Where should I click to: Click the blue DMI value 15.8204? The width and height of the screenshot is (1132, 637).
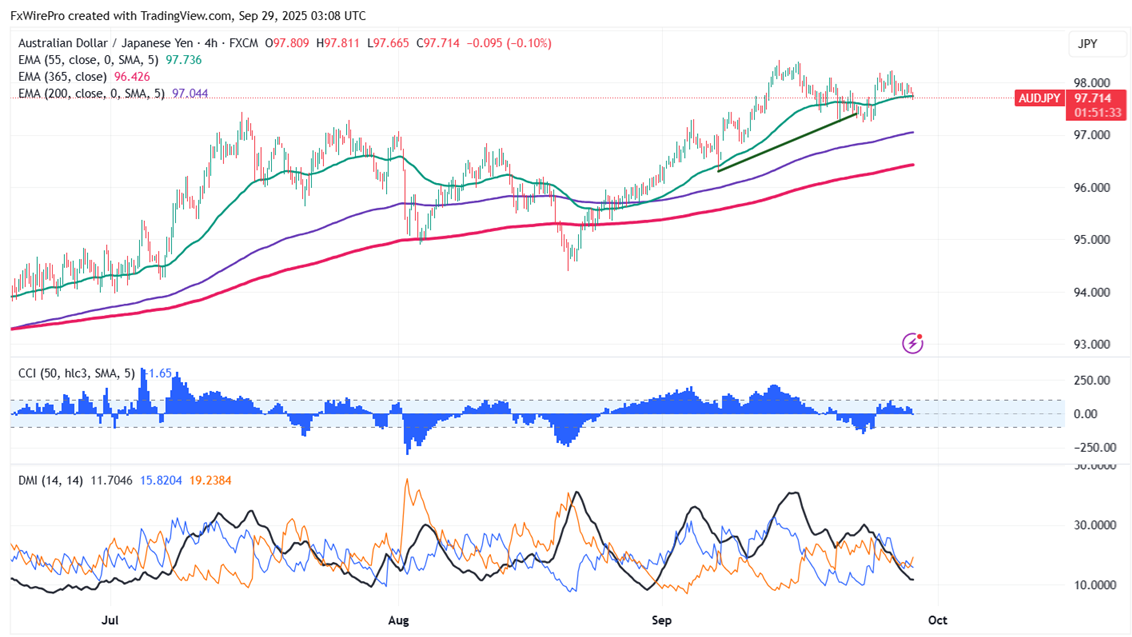161,480
